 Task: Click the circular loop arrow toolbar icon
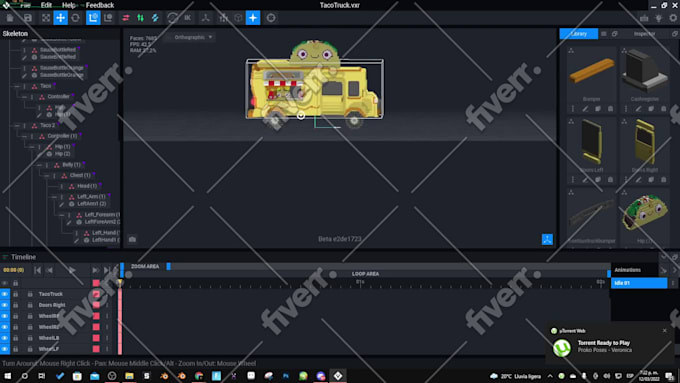(x=173, y=18)
